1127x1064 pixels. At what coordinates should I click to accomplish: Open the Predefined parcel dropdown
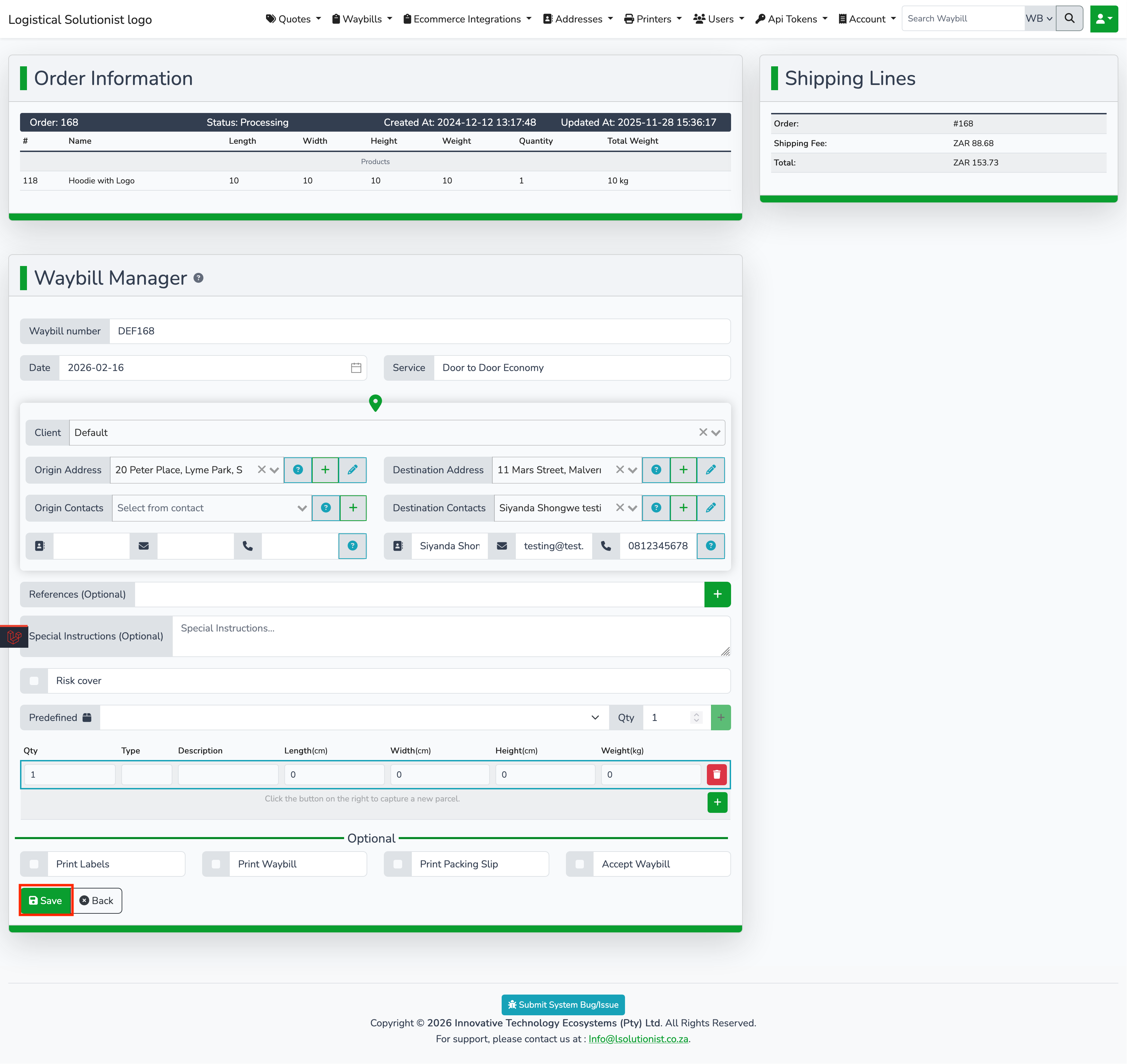354,718
